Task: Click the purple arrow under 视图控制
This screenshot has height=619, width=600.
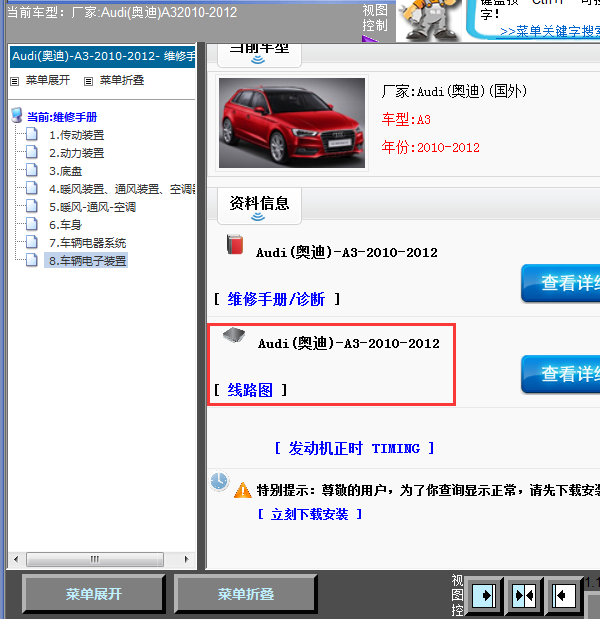Action: click(x=370, y=39)
